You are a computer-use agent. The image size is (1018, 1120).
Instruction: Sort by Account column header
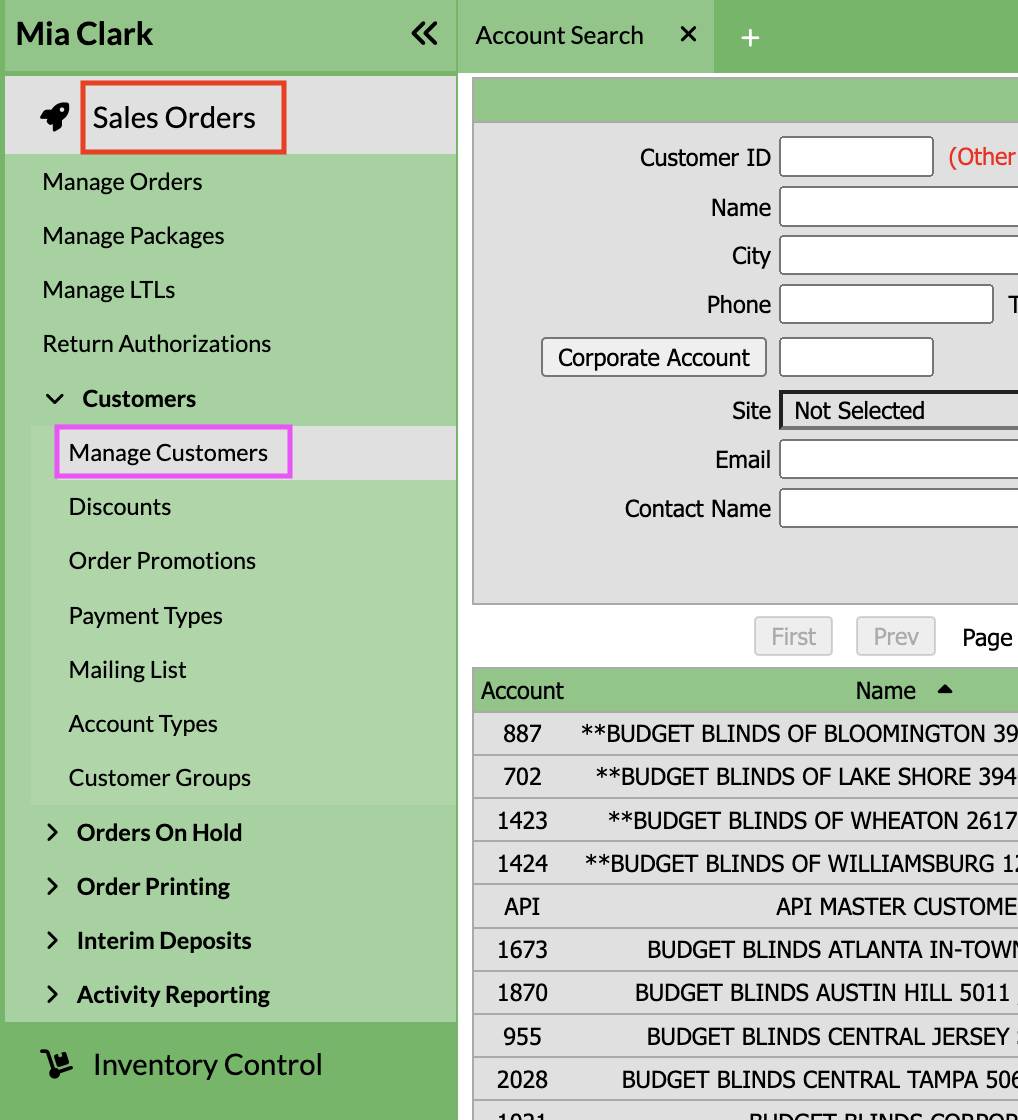point(522,690)
